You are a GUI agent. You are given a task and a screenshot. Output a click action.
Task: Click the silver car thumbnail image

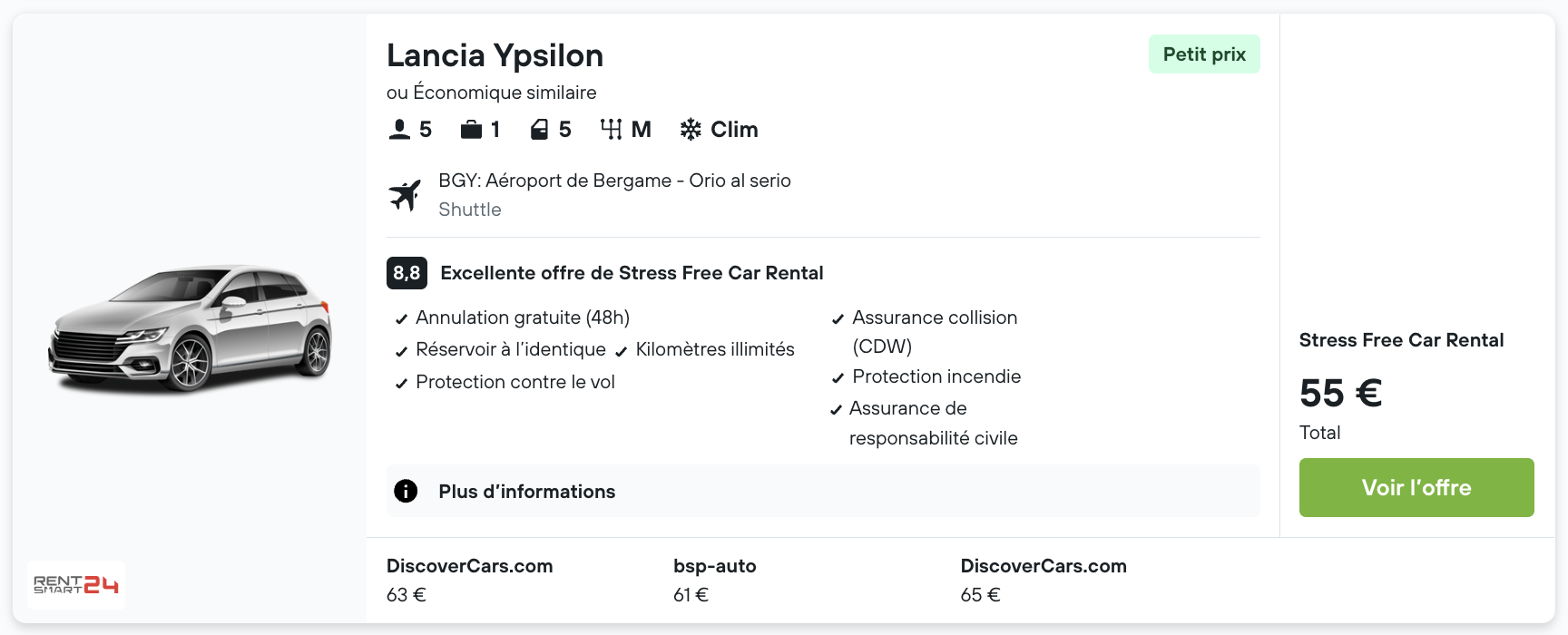click(190, 327)
